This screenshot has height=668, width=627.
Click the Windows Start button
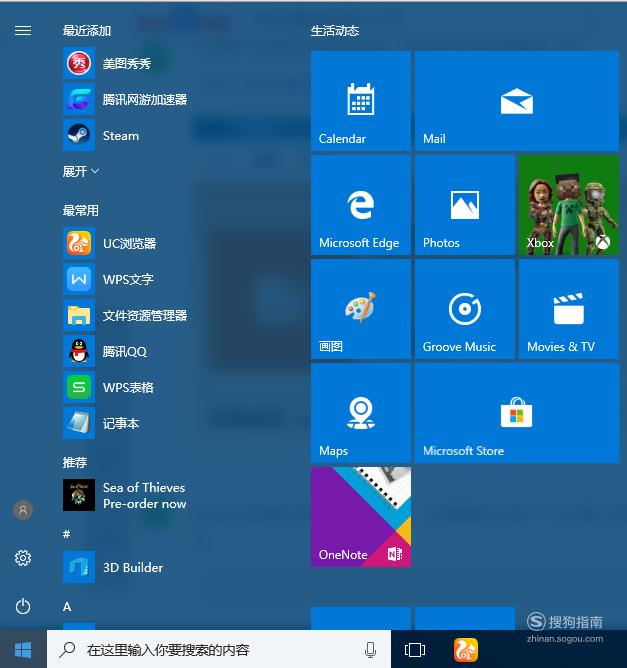23,650
